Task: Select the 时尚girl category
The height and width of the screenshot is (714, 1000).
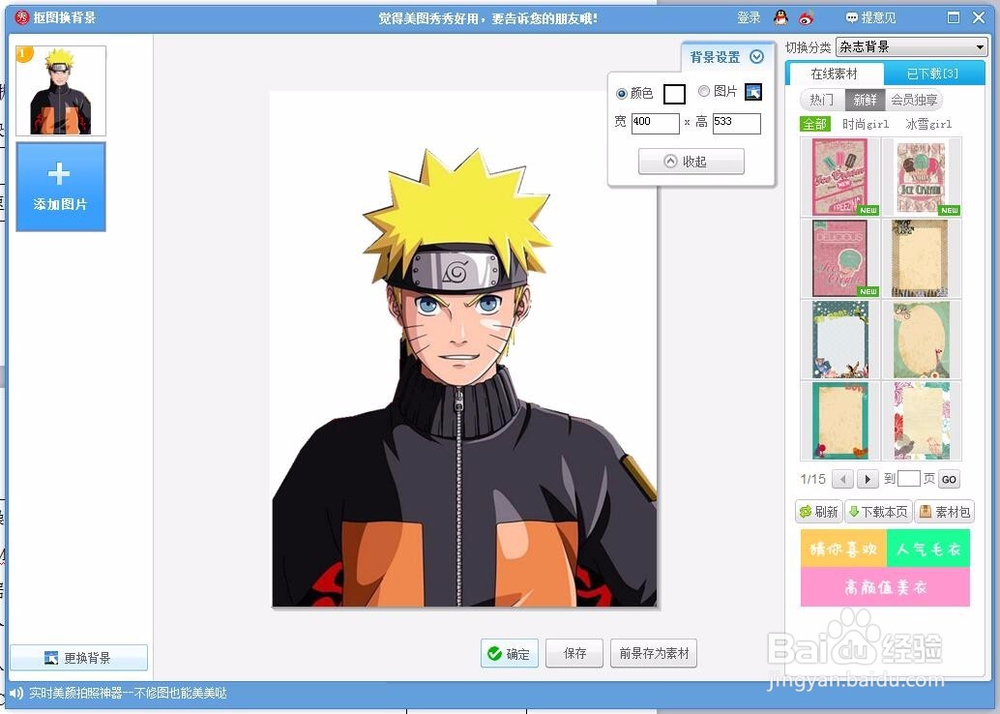Action: [865, 124]
